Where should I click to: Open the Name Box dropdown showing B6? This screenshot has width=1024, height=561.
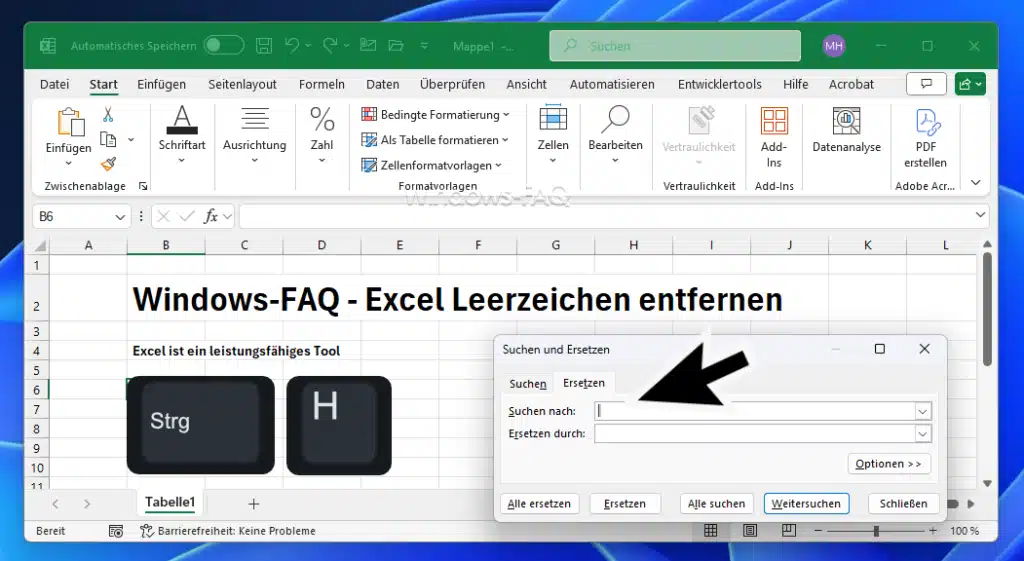click(x=120, y=217)
